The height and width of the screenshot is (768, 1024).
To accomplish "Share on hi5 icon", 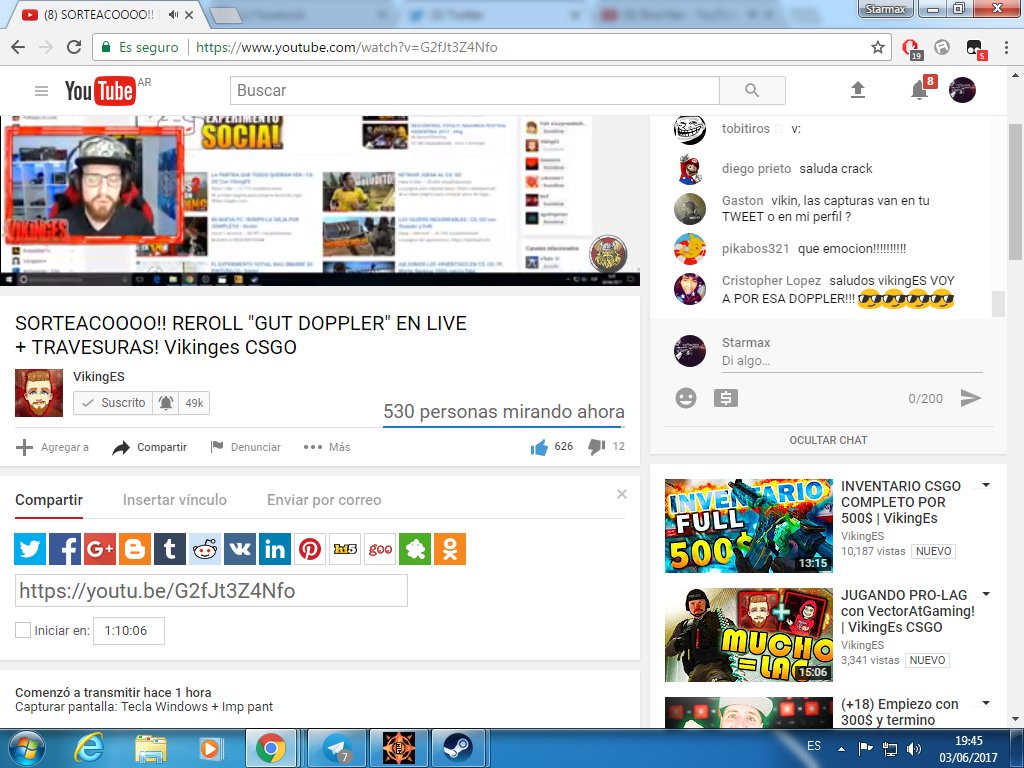I will tap(345, 549).
